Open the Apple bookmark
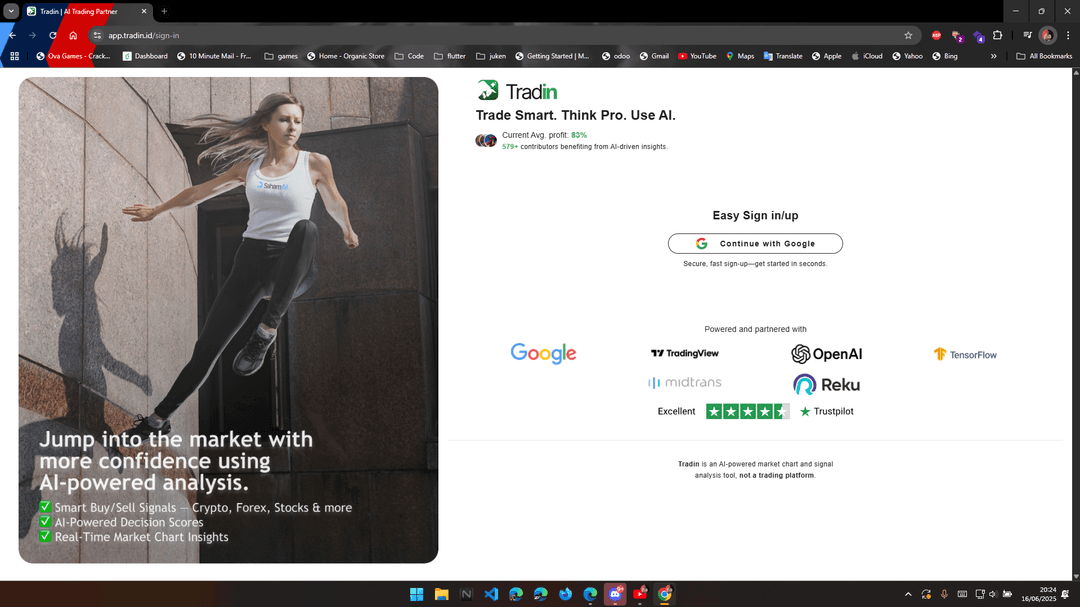This screenshot has width=1080, height=607. point(827,56)
